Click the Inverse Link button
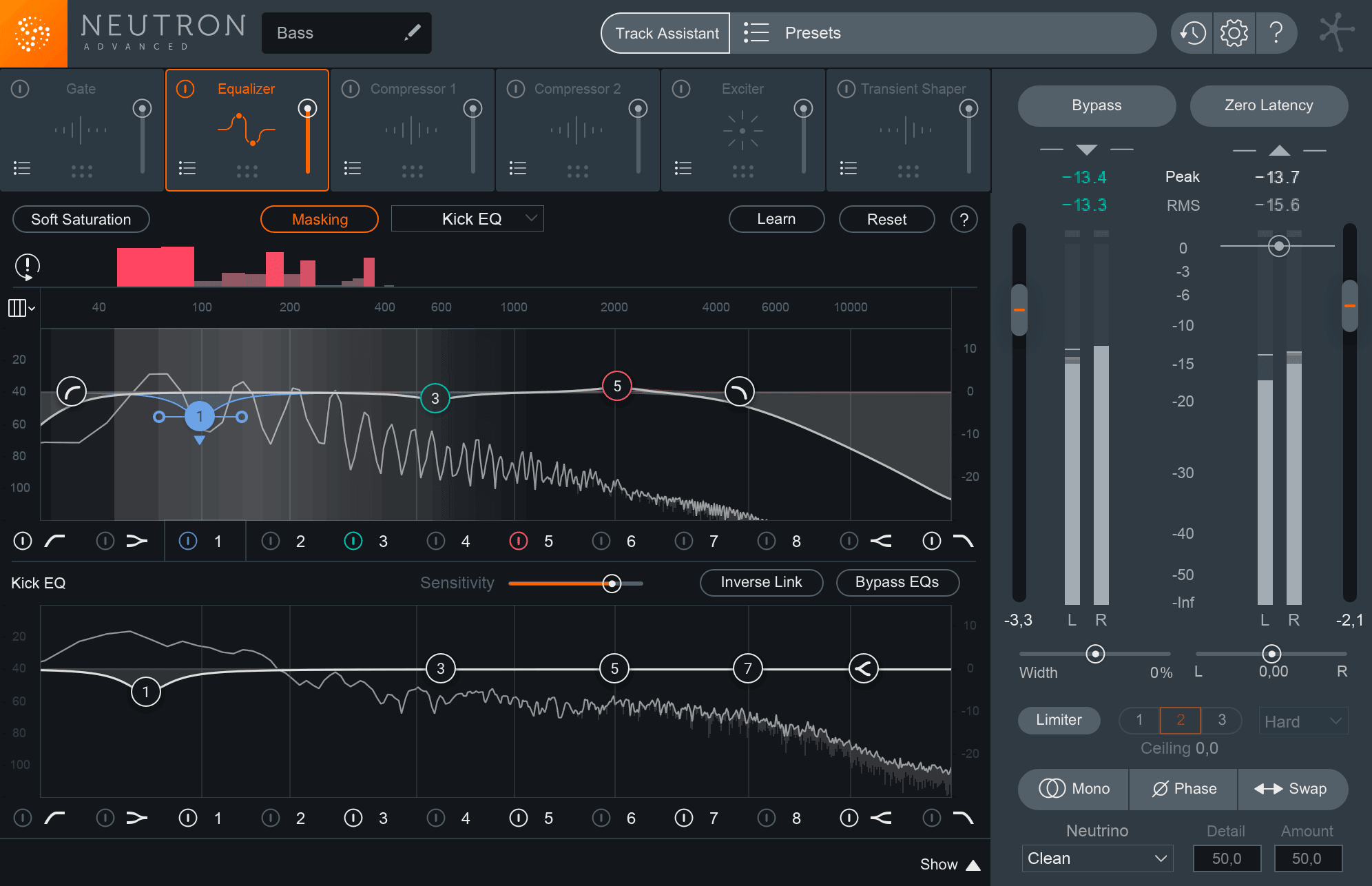Screen dimensions: 1372x886 pyautogui.click(x=761, y=582)
